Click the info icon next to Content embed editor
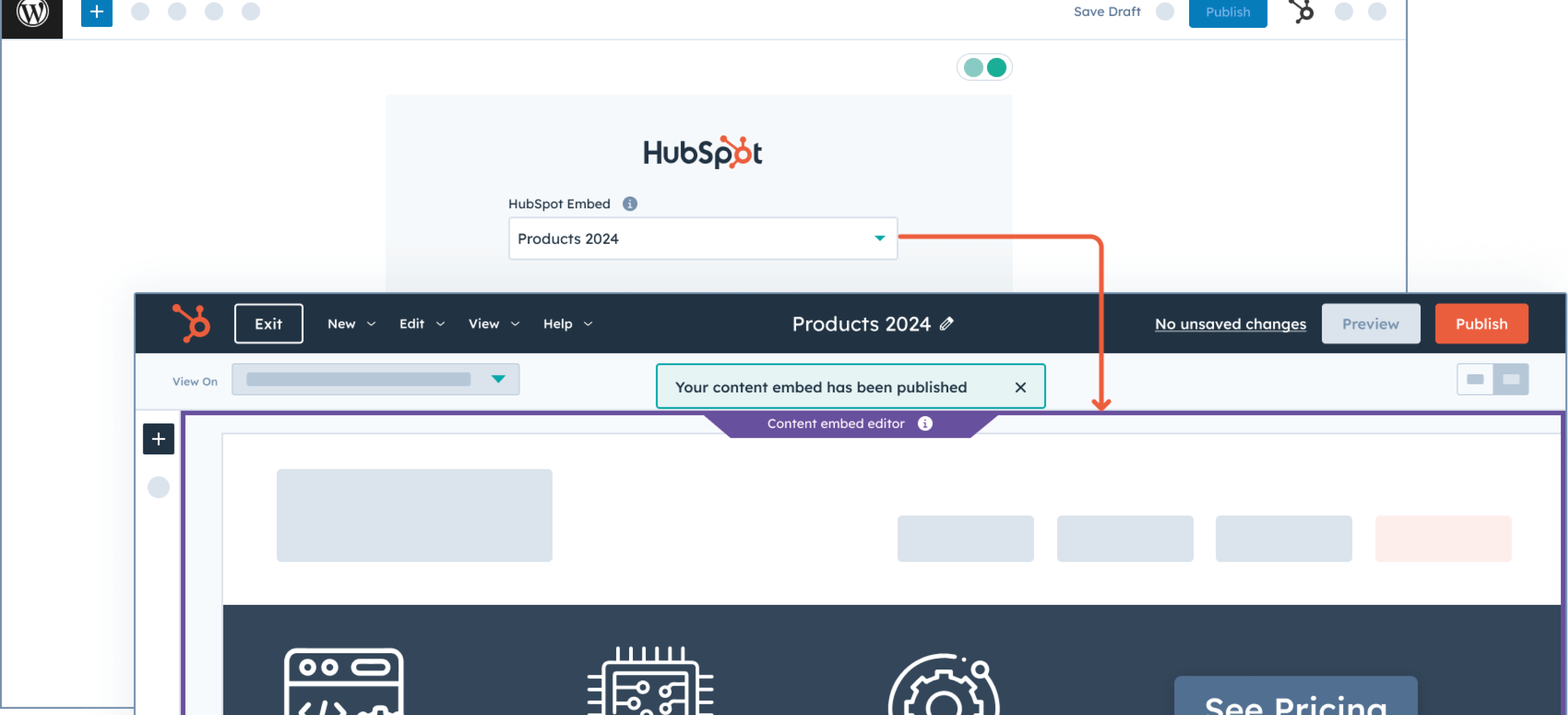1568x715 pixels. (x=924, y=423)
